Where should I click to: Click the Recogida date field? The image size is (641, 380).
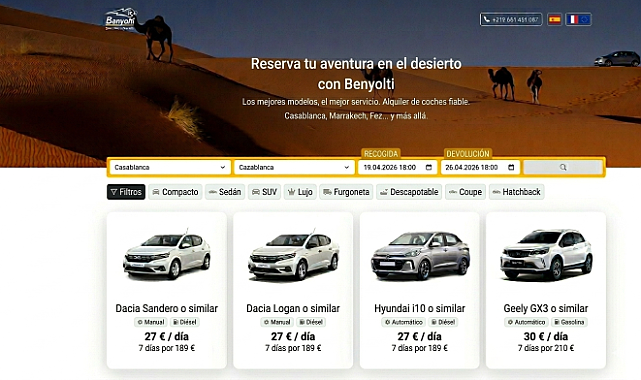point(397,167)
